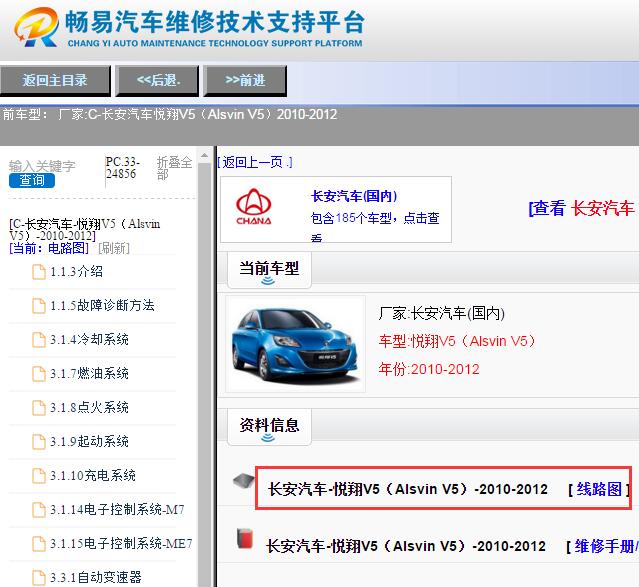Click the 返回主目录 button

(x=55, y=80)
